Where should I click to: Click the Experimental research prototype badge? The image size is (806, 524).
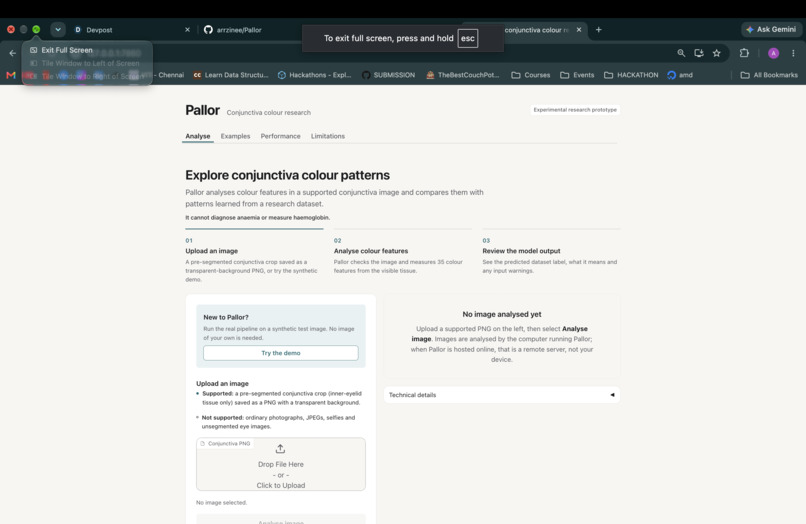575,110
